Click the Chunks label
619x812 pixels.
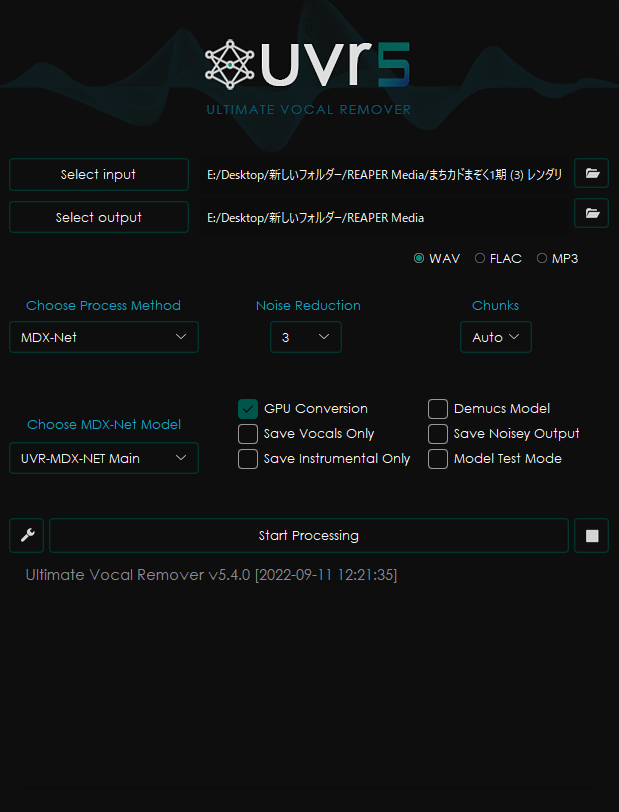click(495, 306)
